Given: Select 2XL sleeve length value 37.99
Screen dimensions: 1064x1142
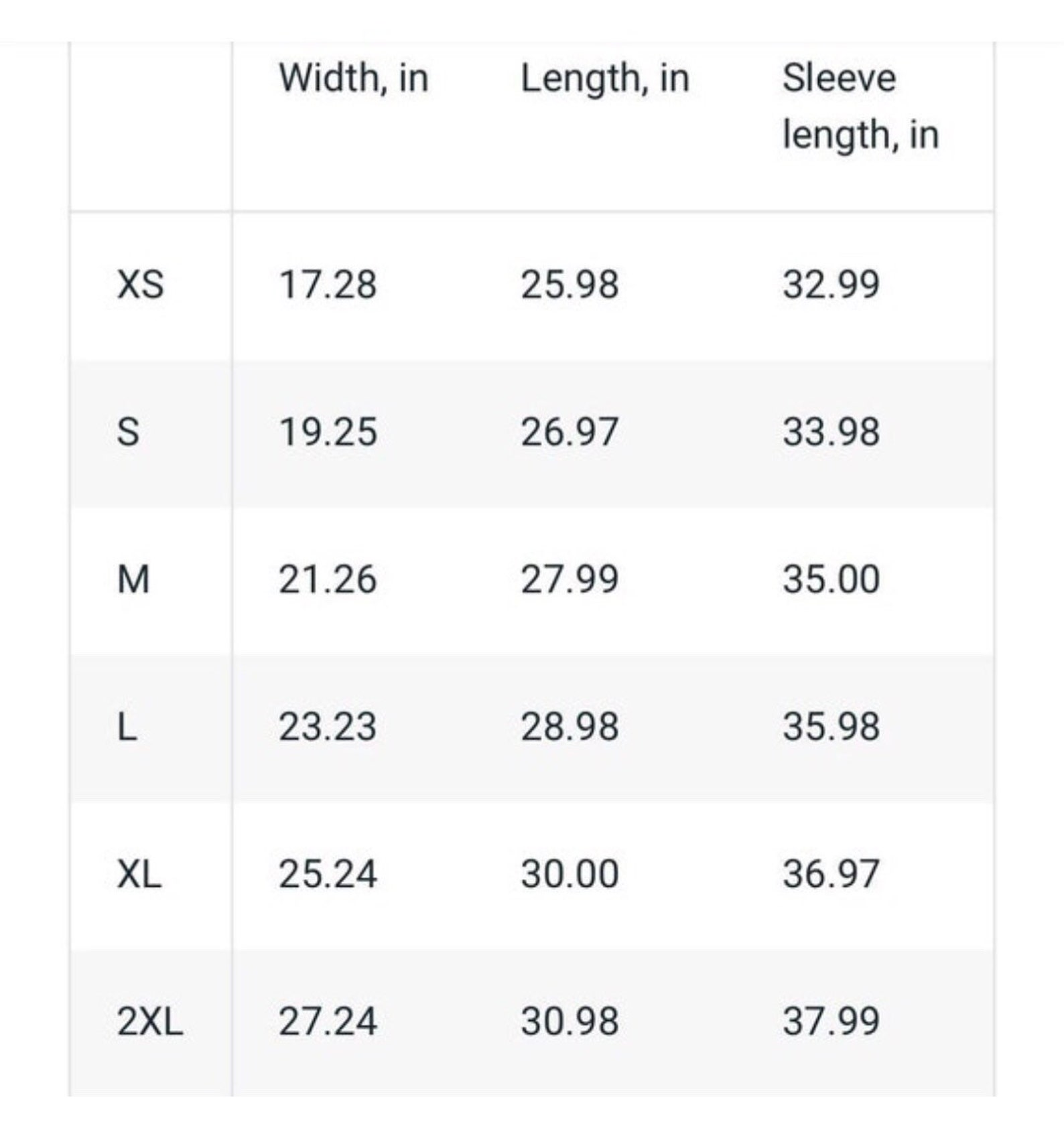Looking at the screenshot, I should 831,1022.
